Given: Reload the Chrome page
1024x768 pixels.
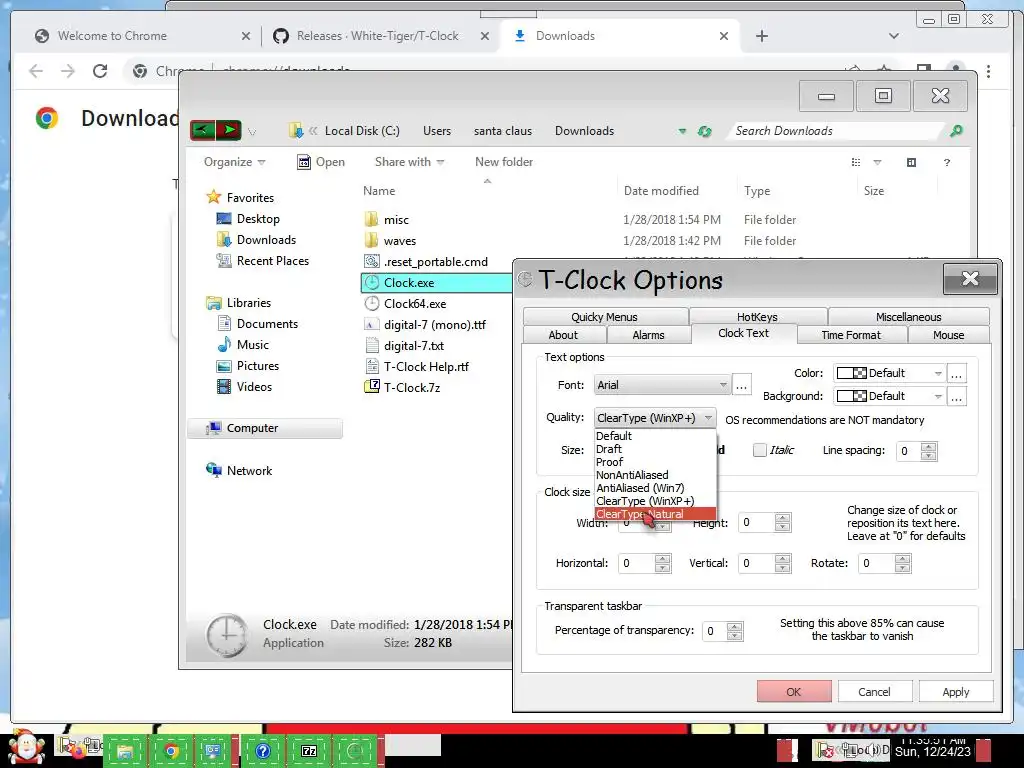Looking at the screenshot, I should click(99, 71).
